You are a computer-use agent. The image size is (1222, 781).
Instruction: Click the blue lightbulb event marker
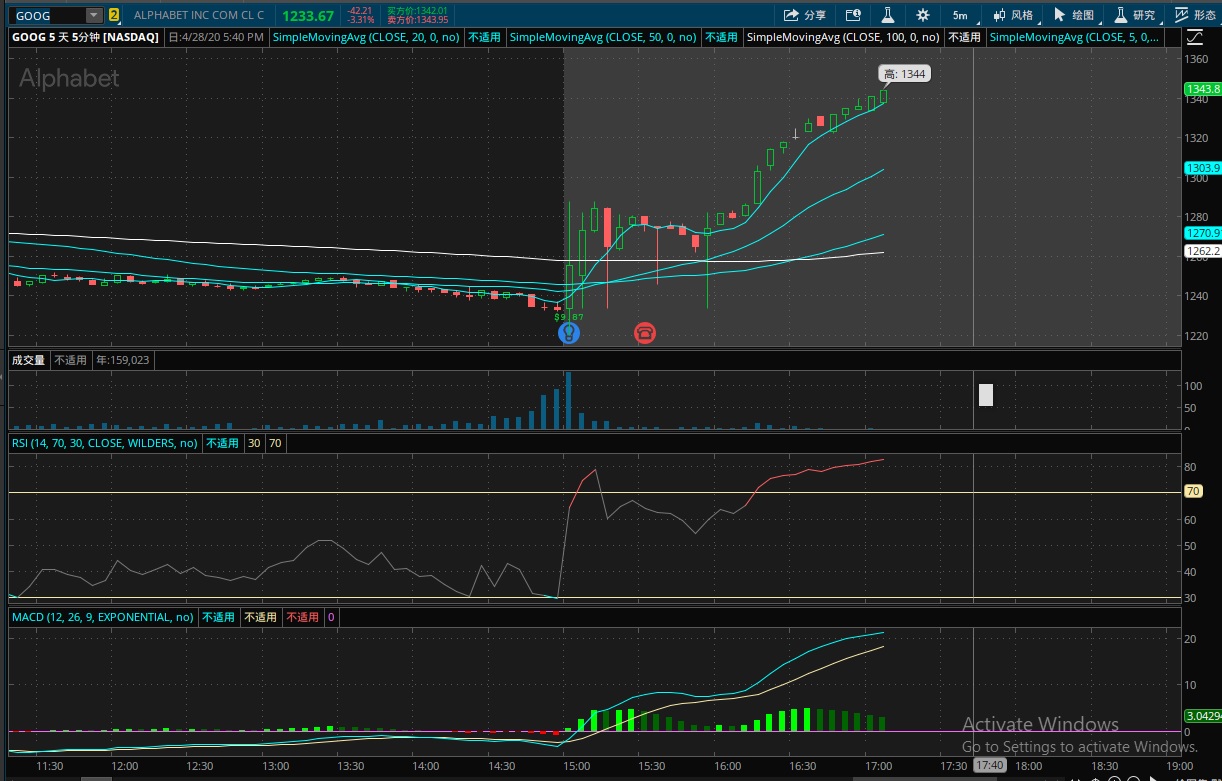568,332
